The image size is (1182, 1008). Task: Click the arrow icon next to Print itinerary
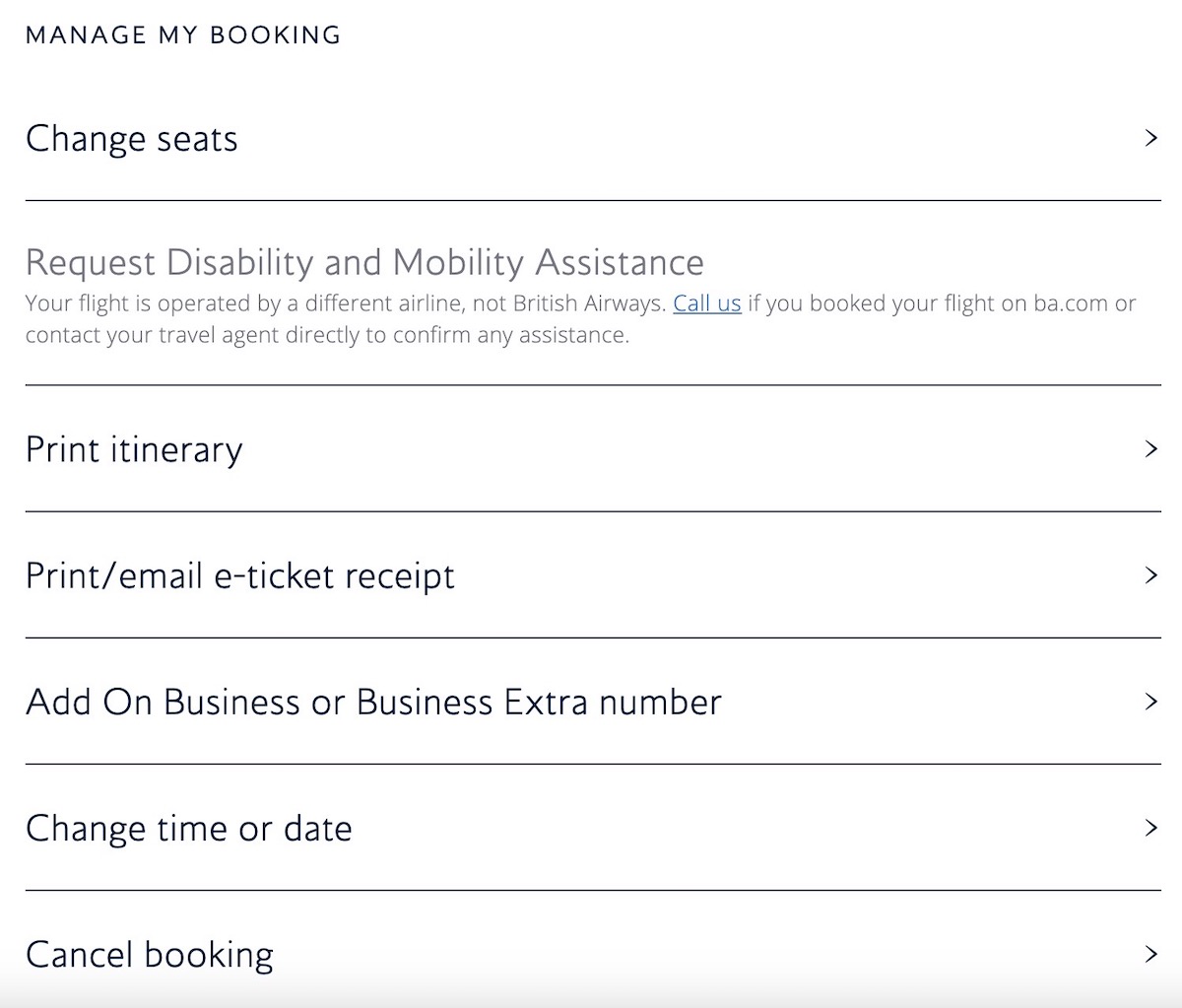pos(1150,449)
